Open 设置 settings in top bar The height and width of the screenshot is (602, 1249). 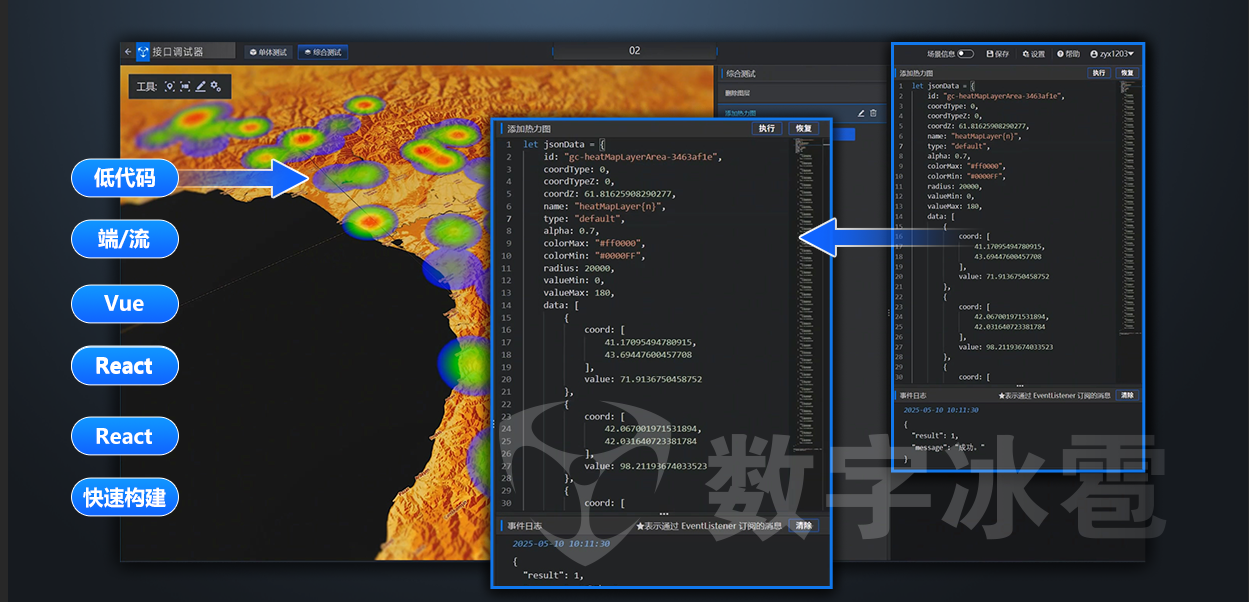coord(1033,54)
